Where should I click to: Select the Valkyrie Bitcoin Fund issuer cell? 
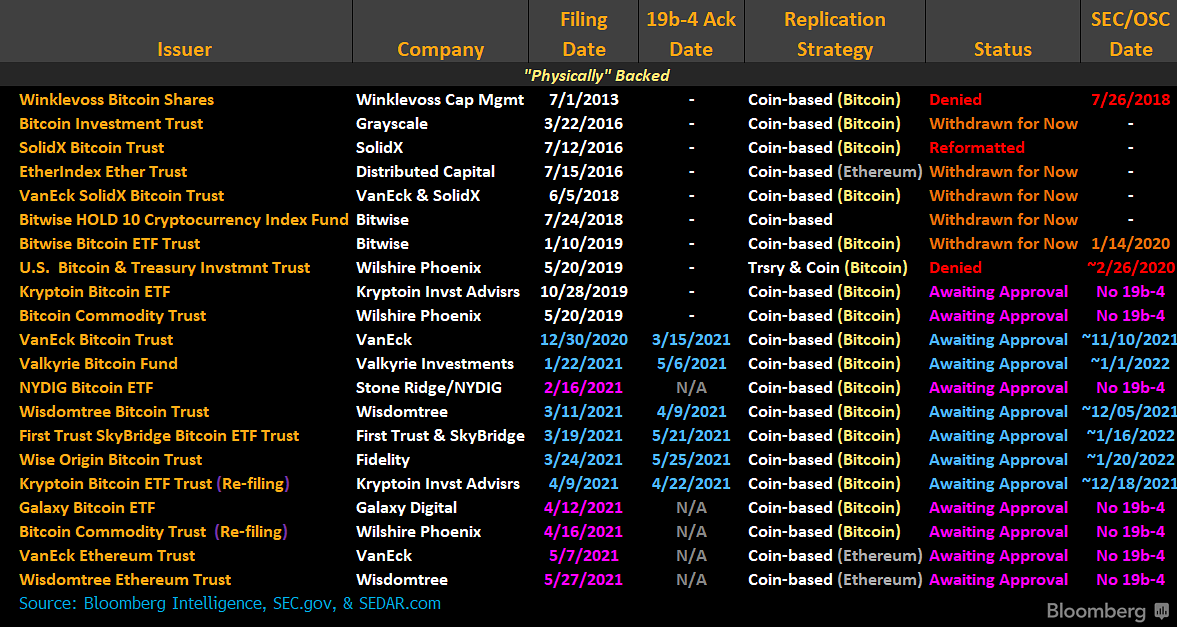point(98,363)
